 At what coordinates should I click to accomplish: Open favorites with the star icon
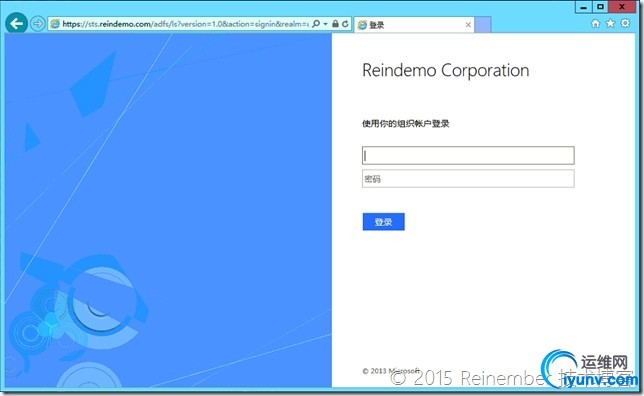point(610,23)
